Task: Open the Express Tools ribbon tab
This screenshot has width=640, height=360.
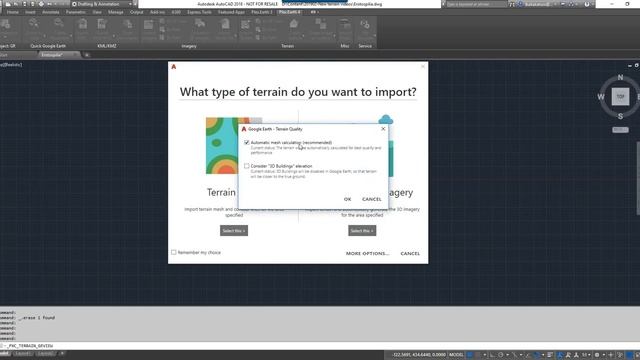Action: 199,12
